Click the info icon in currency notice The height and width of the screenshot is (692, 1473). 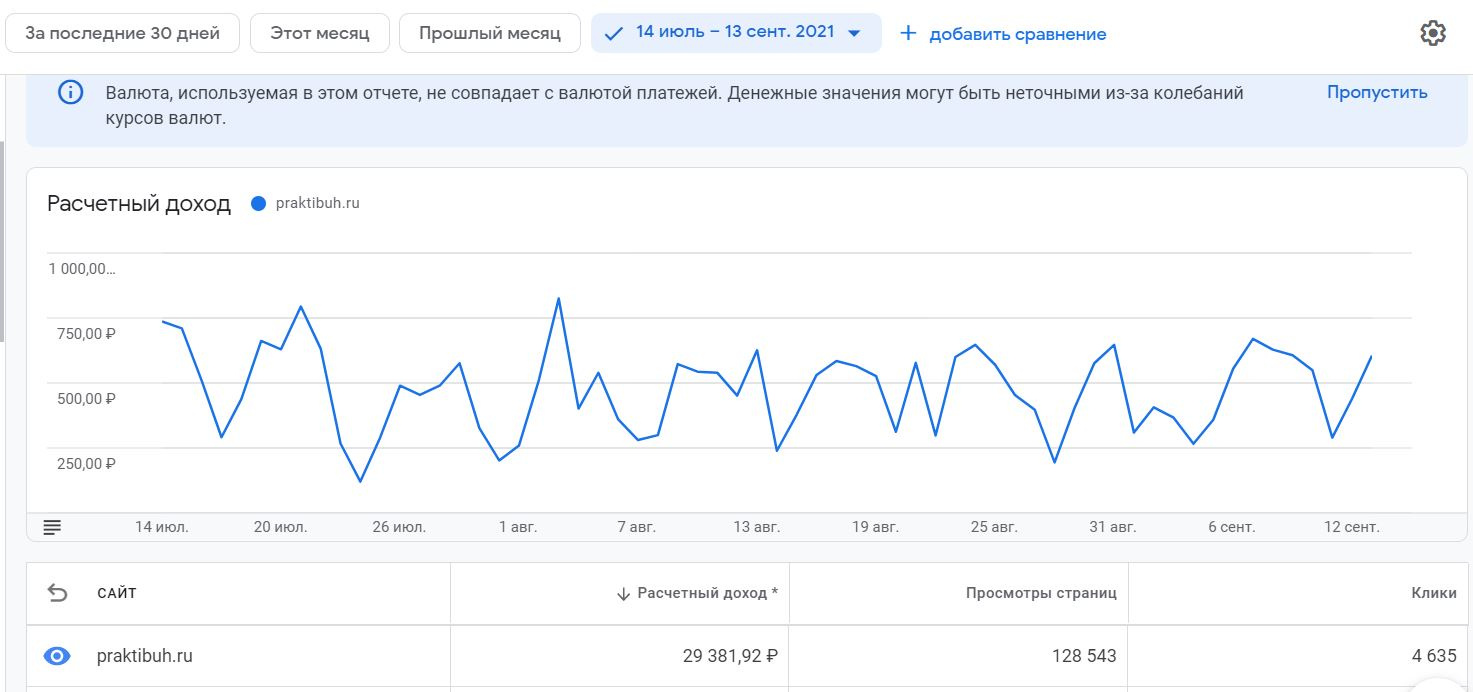(x=70, y=93)
